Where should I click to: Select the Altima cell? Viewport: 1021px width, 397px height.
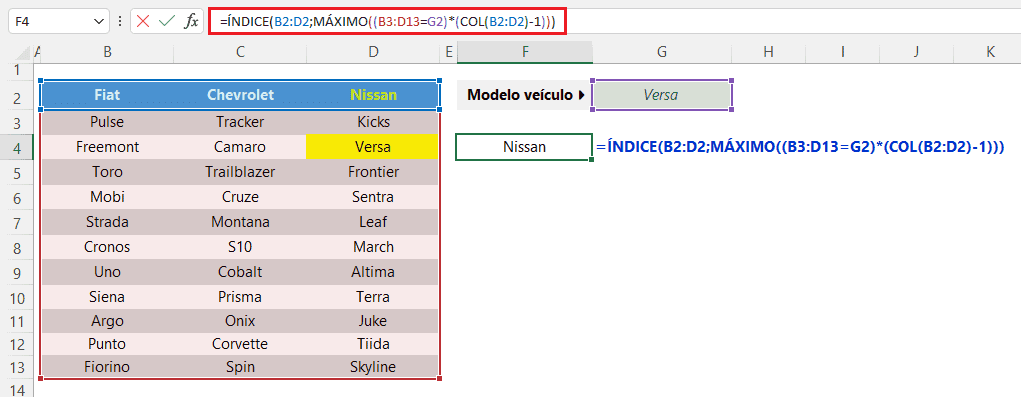[x=373, y=271]
